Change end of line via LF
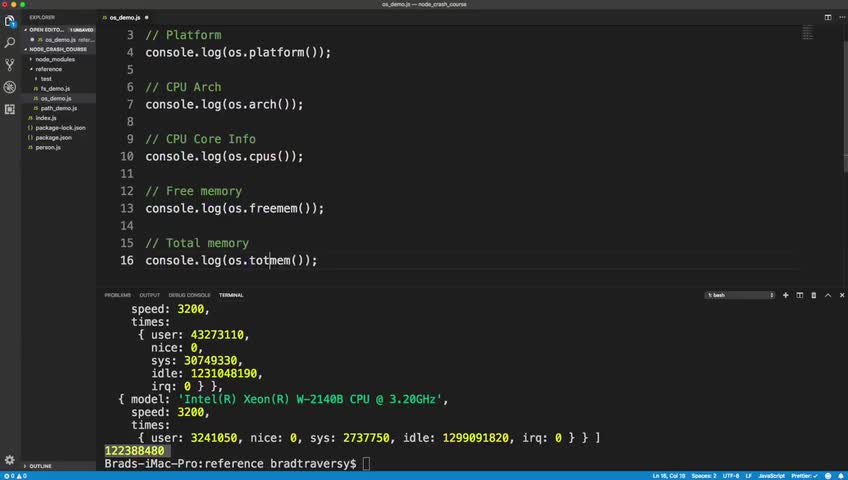 coord(748,476)
